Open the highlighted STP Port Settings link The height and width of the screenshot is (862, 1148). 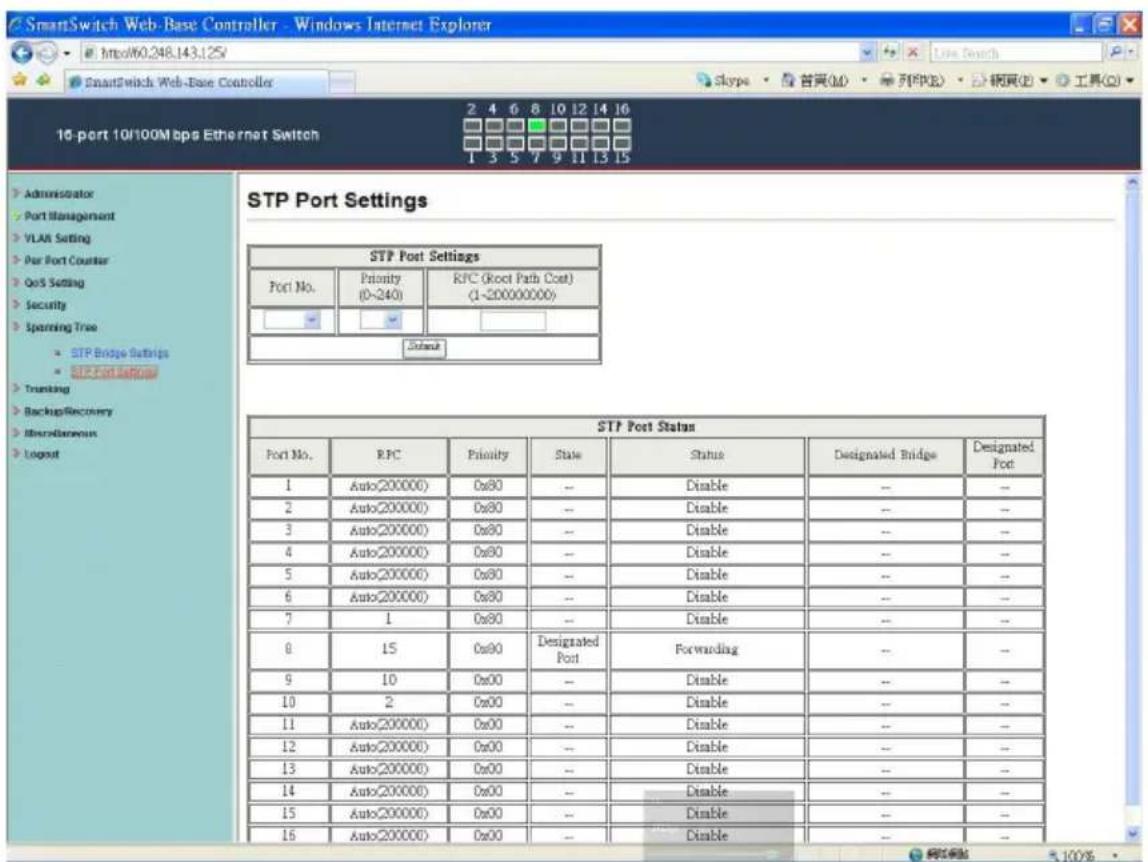point(114,372)
